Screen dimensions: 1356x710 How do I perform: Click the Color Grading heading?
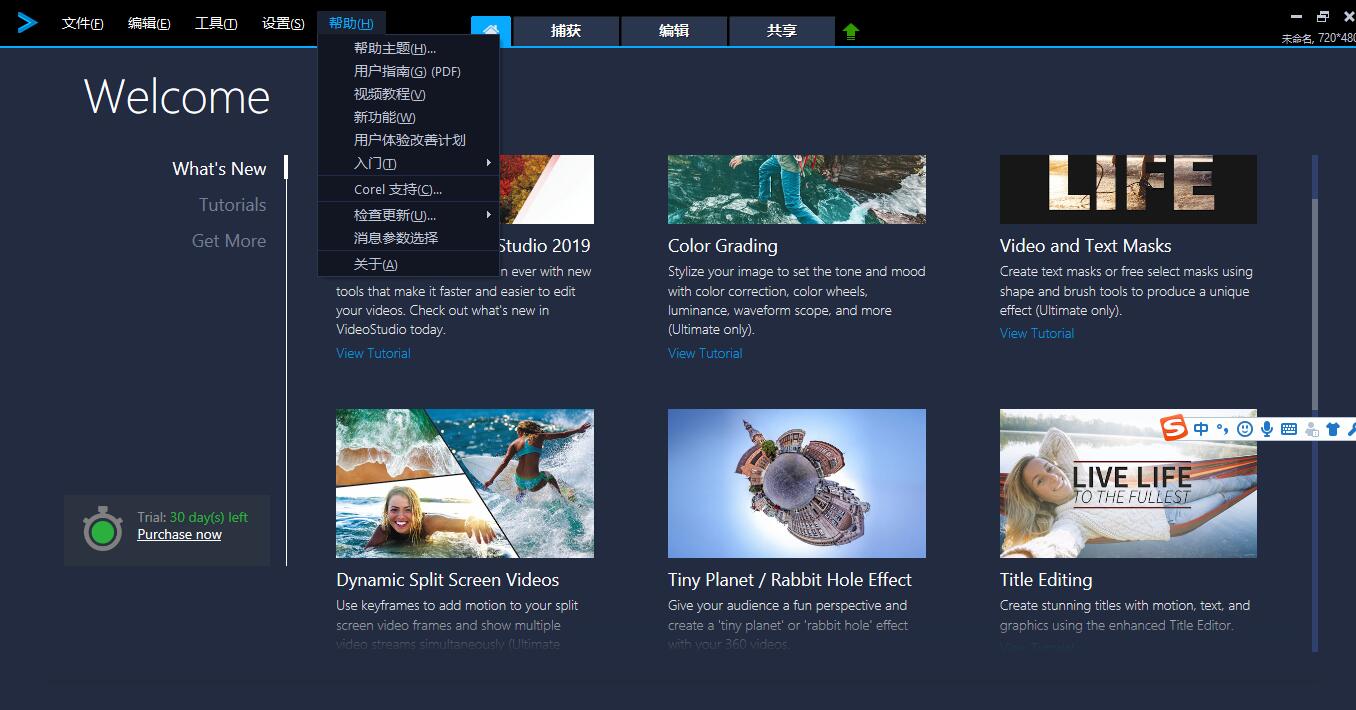pyautogui.click(x=722, y=245)
